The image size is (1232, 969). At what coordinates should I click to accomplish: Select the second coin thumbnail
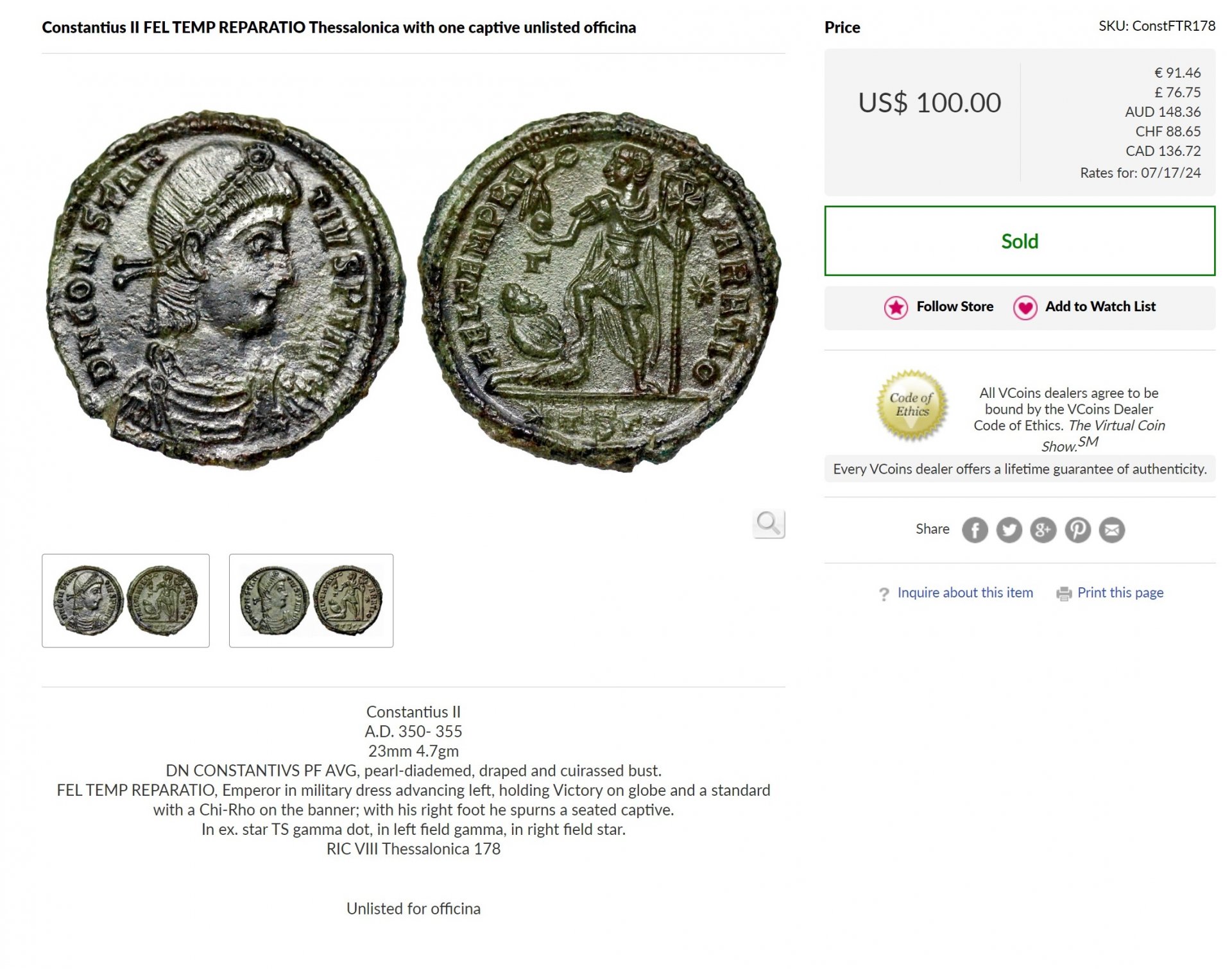tap(311, 601)
